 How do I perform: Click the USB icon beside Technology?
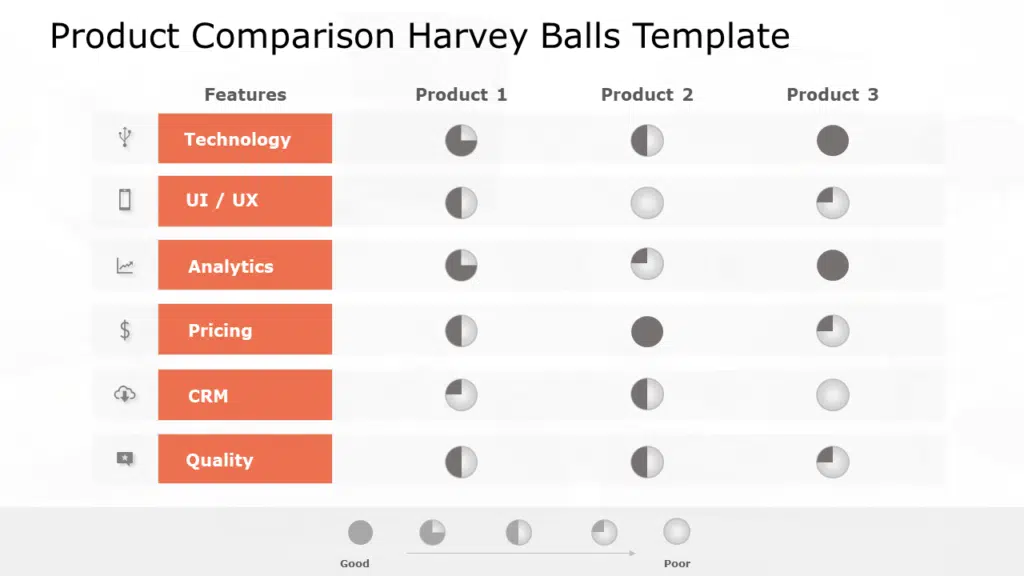(125, 138)
